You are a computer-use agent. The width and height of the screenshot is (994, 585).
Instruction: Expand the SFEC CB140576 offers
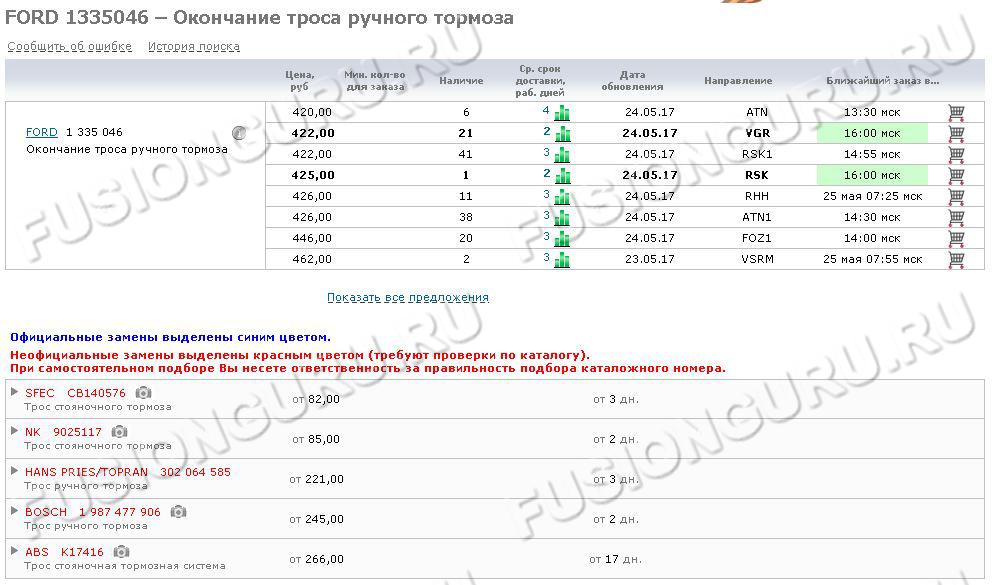pos(15,392)
